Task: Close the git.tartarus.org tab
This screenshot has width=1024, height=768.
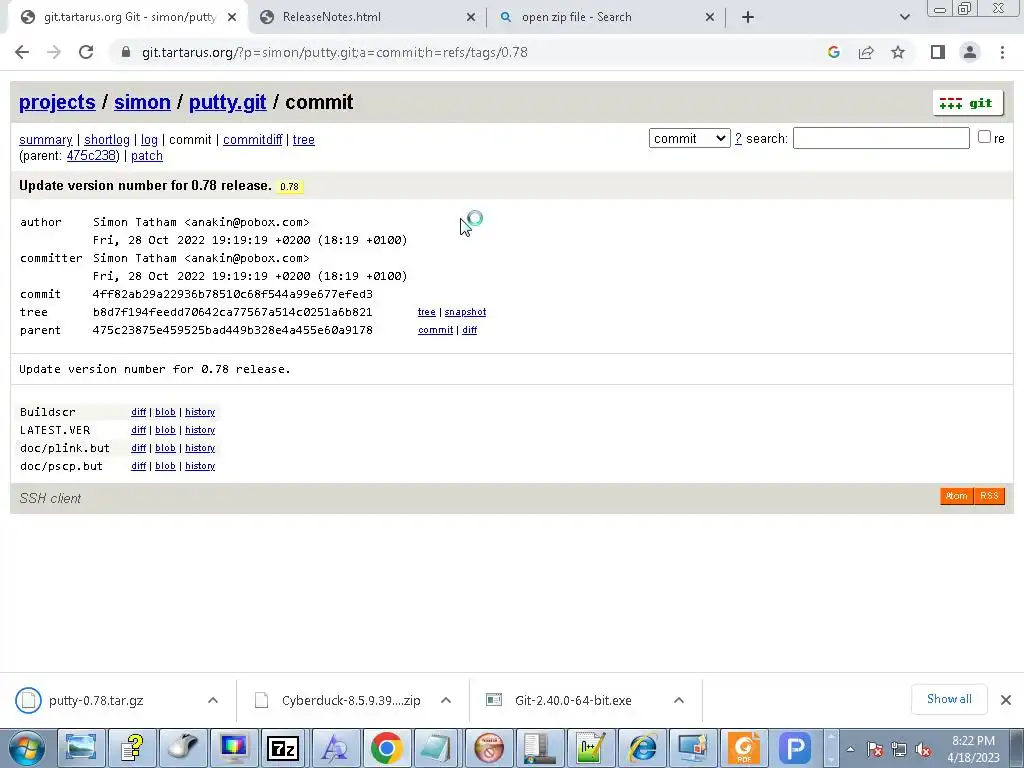Action: pos(232,18)
